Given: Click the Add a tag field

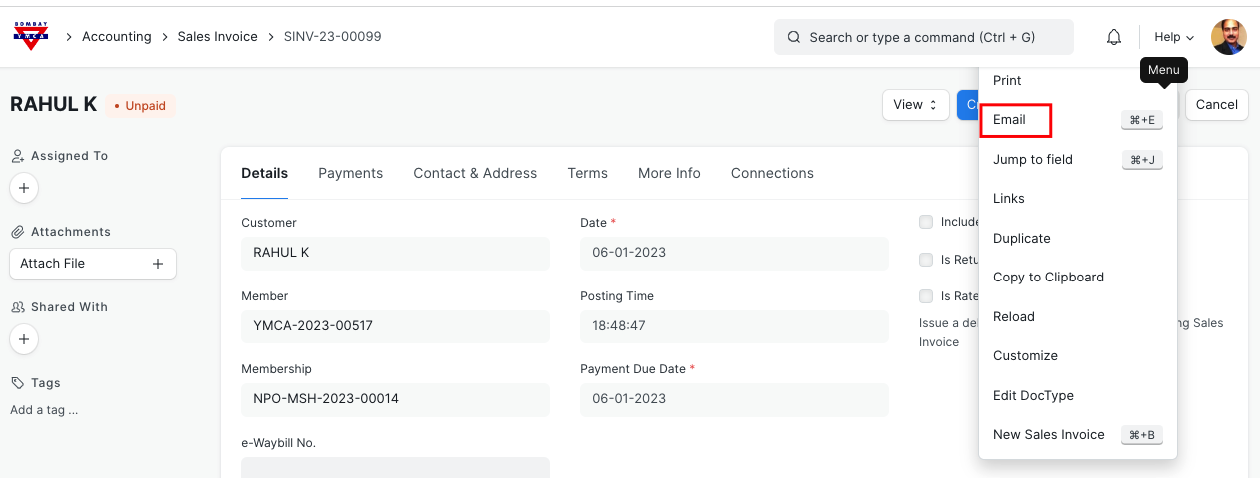Looking at the screenshot, I should [x=44, y=410].
